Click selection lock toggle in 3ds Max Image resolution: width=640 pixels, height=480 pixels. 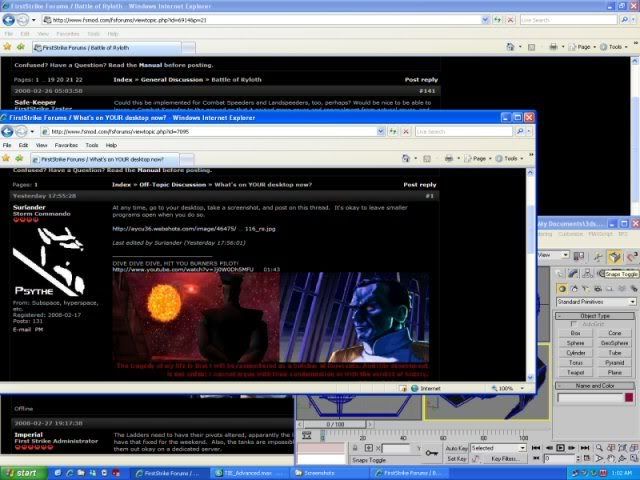click(x=355, y=448)
